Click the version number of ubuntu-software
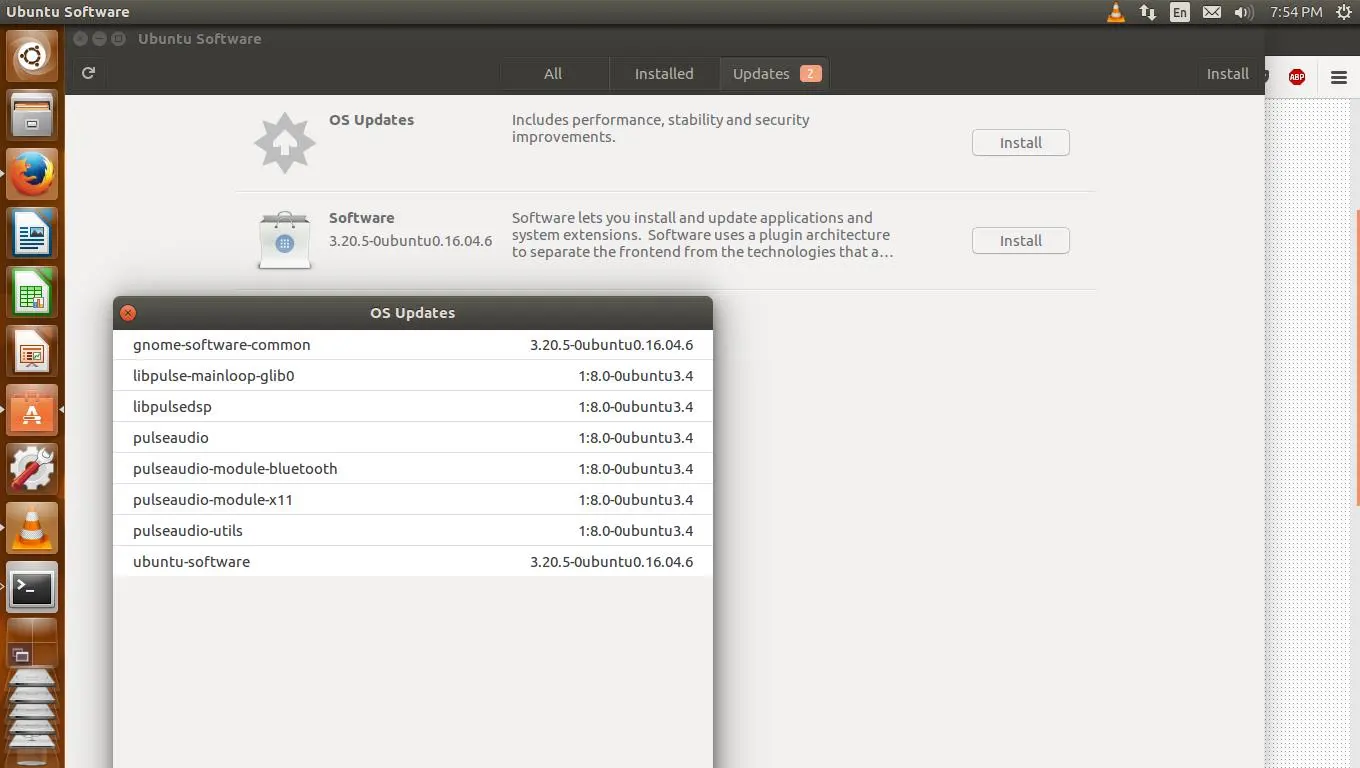The height and width of the screenshot is (768, 1360). pyautogui.click(x=611, y=562)
